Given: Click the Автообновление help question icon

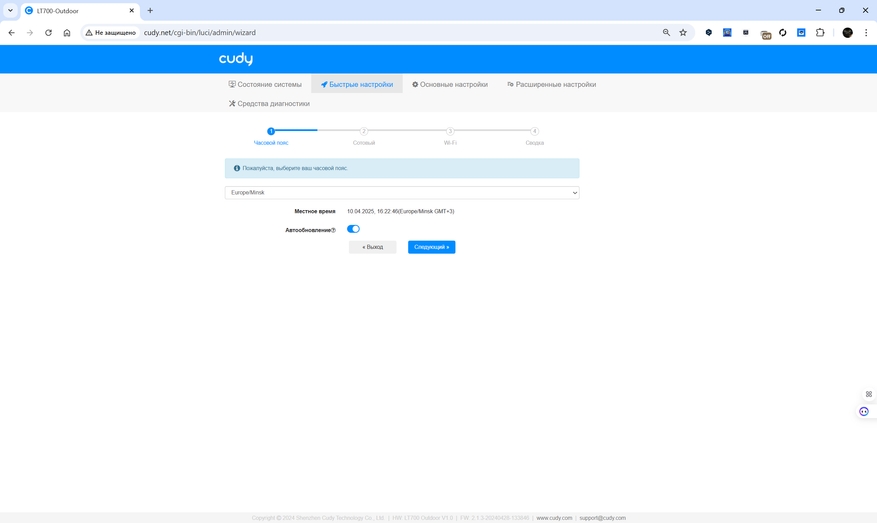Looking at the screenshot, I should click(333, 230).
